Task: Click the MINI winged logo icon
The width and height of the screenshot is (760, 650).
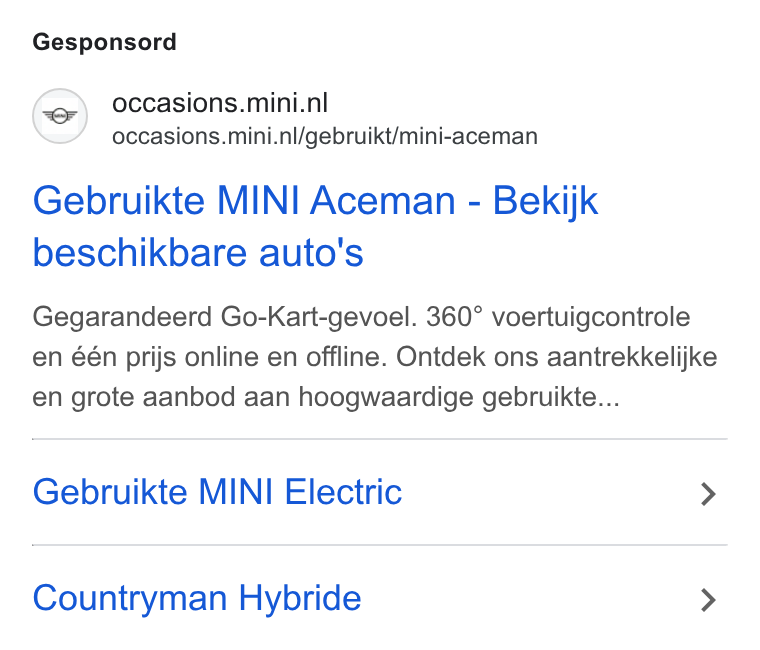Action: (x=60, y=116)
